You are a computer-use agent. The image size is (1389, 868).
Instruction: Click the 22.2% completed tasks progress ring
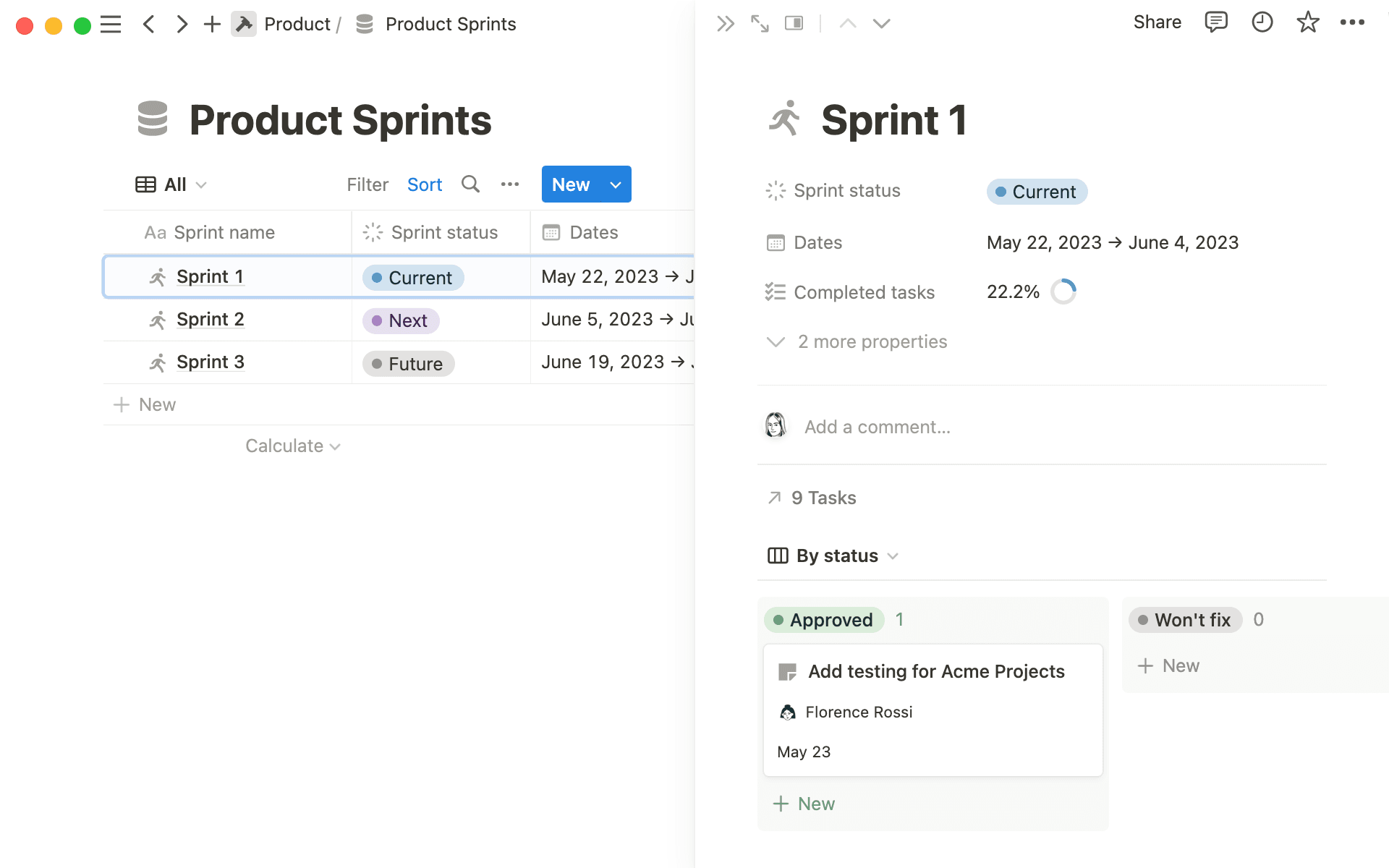(x=1063, y=292)
